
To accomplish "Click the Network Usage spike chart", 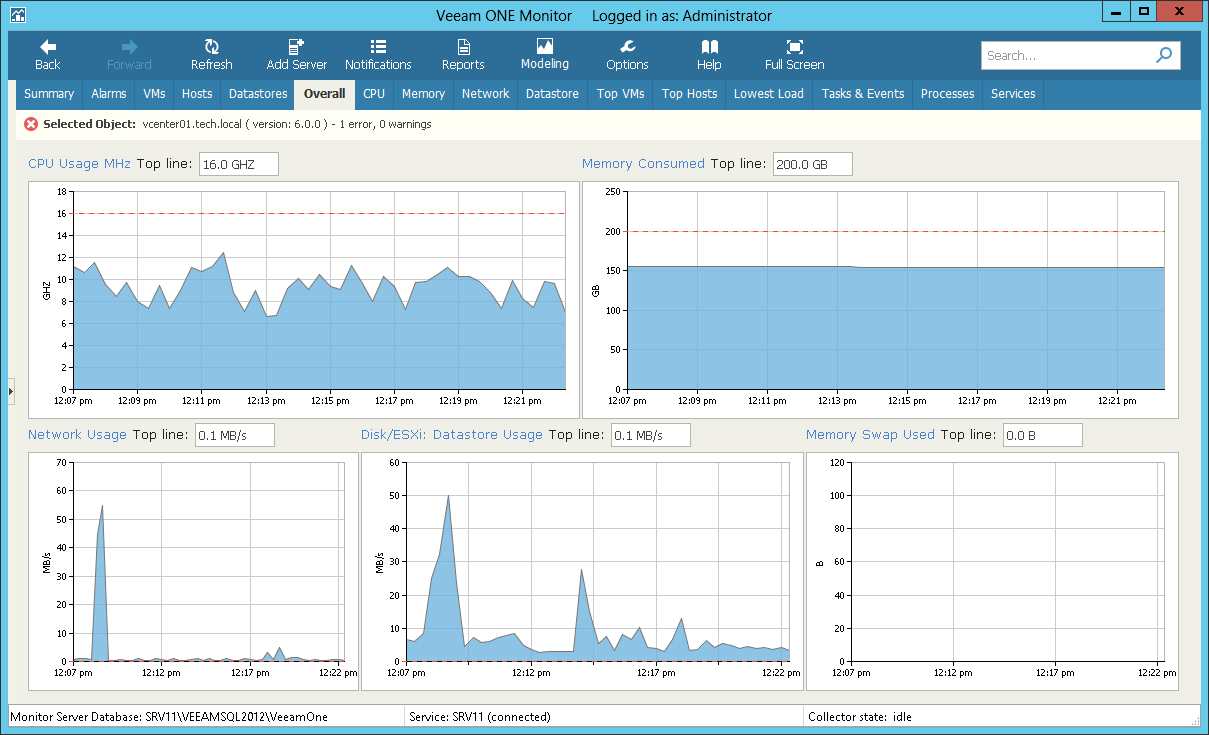I will 193,571.
